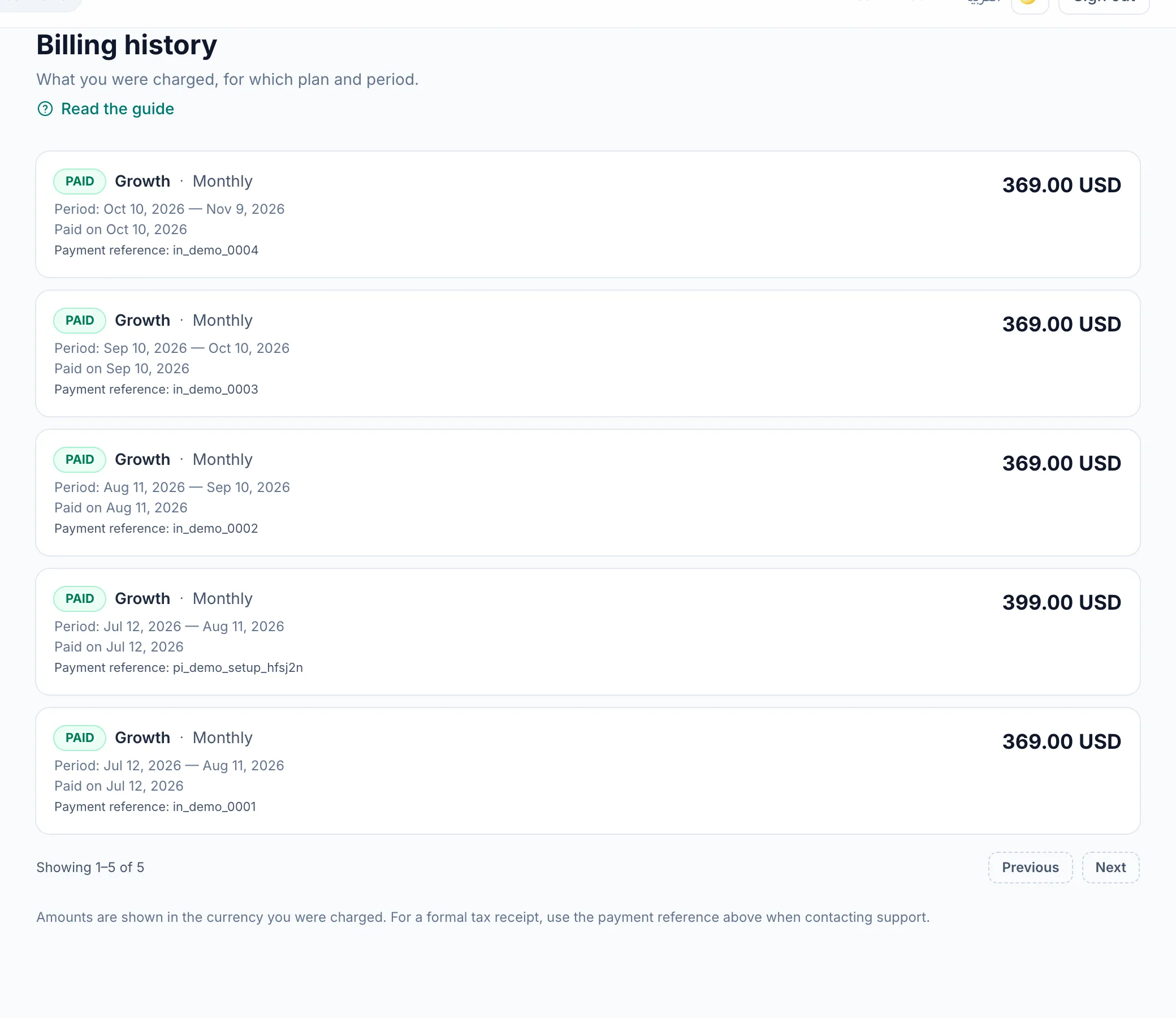
Task: Go to the Next page of invoices
Action: coord(1110,867)
